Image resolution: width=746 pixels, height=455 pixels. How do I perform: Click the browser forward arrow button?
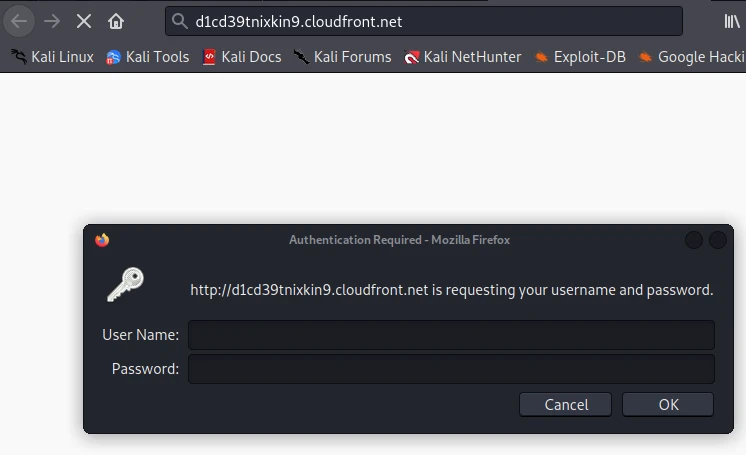pyautogui.click(x=52, y=21)
